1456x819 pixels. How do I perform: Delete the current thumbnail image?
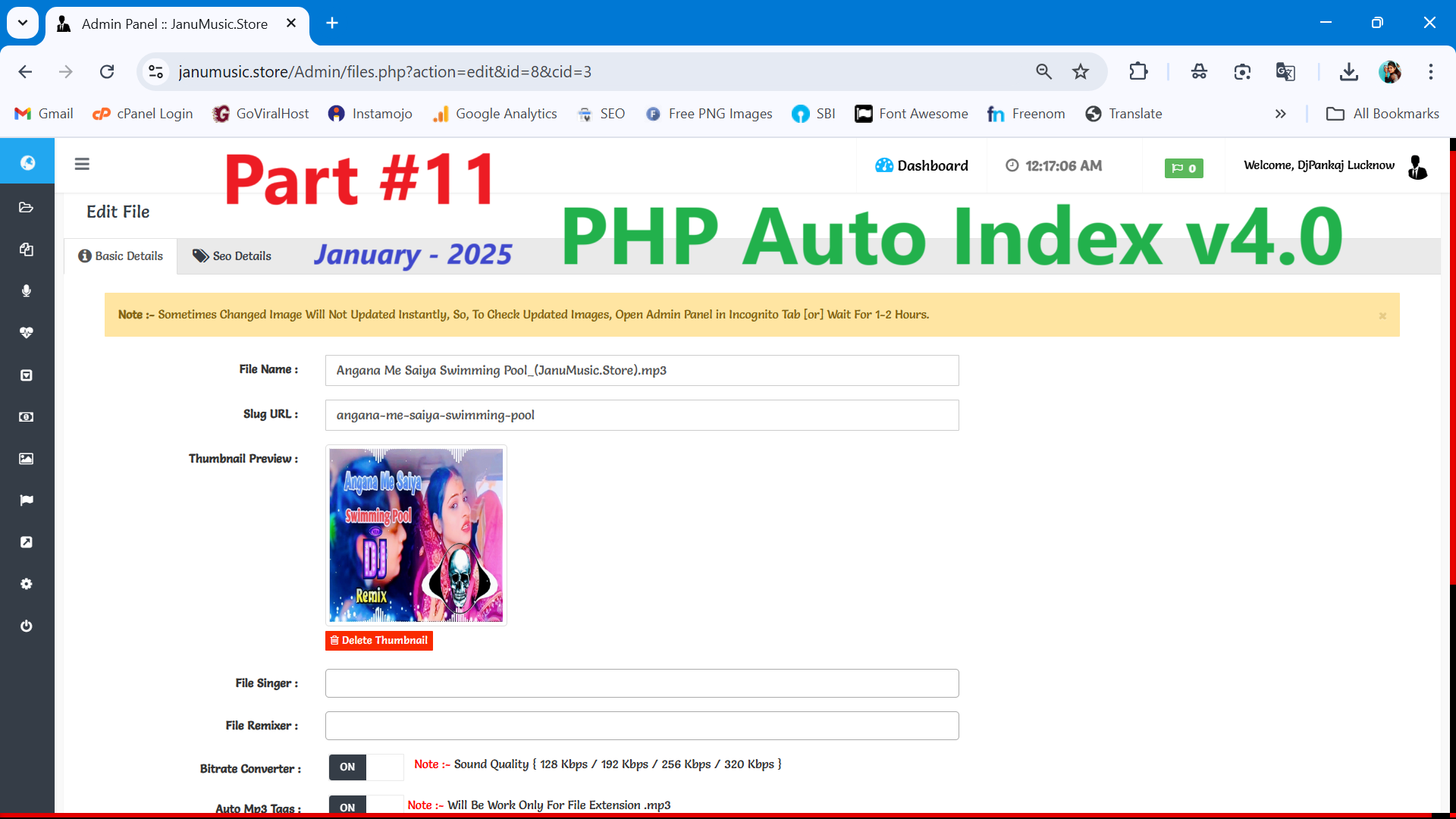pos(379,640)
